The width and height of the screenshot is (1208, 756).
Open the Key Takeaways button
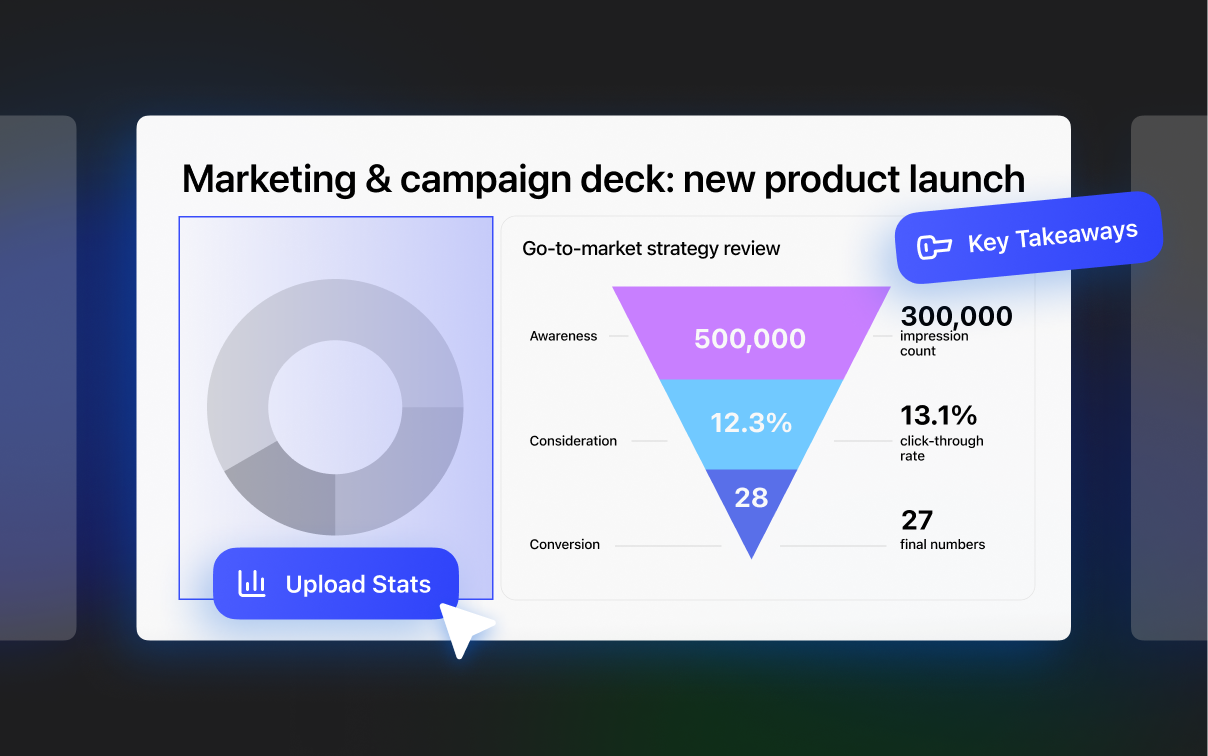[1029, 239]
